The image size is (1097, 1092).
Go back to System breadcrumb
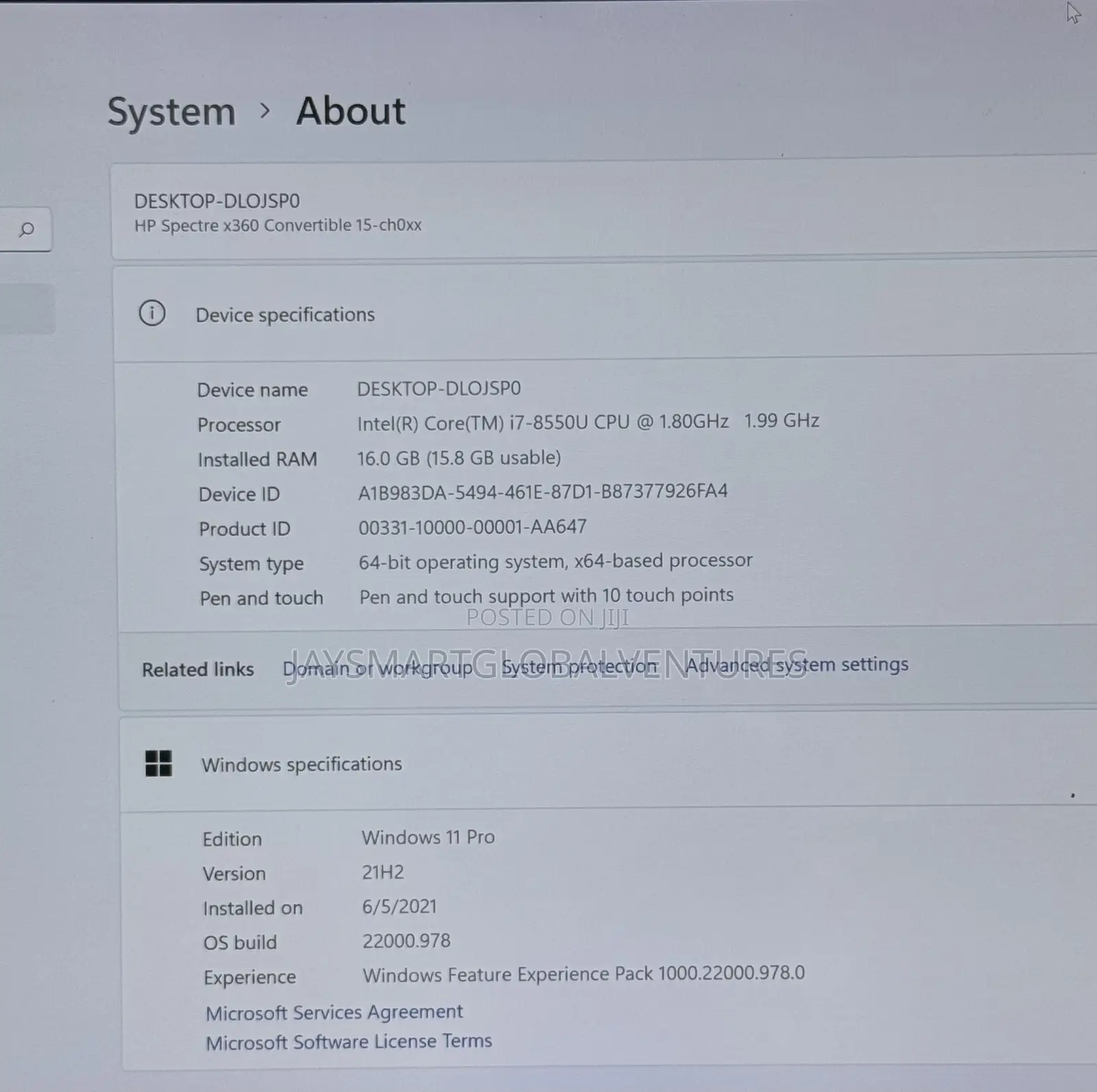(171, 112)
